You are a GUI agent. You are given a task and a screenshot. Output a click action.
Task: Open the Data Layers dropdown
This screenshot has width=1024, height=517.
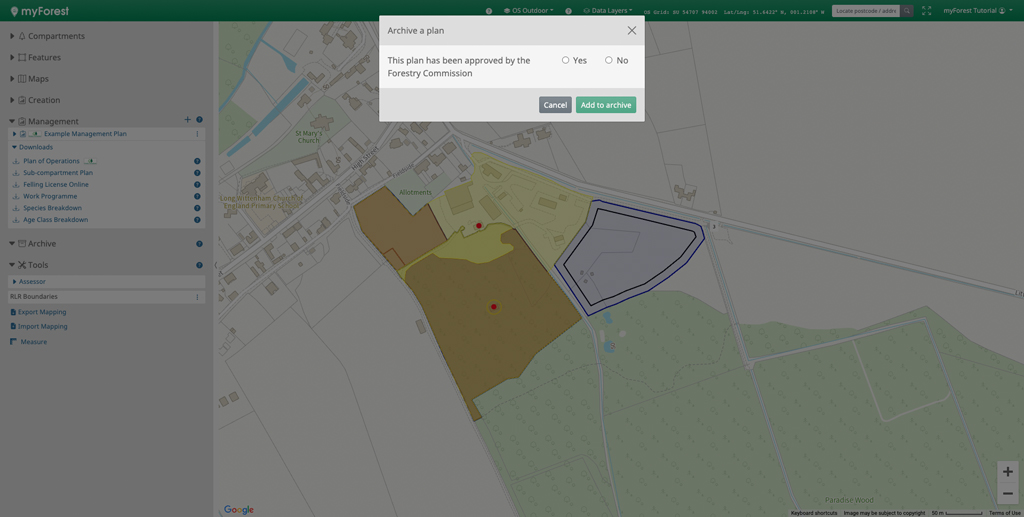[x=608, y=11]
